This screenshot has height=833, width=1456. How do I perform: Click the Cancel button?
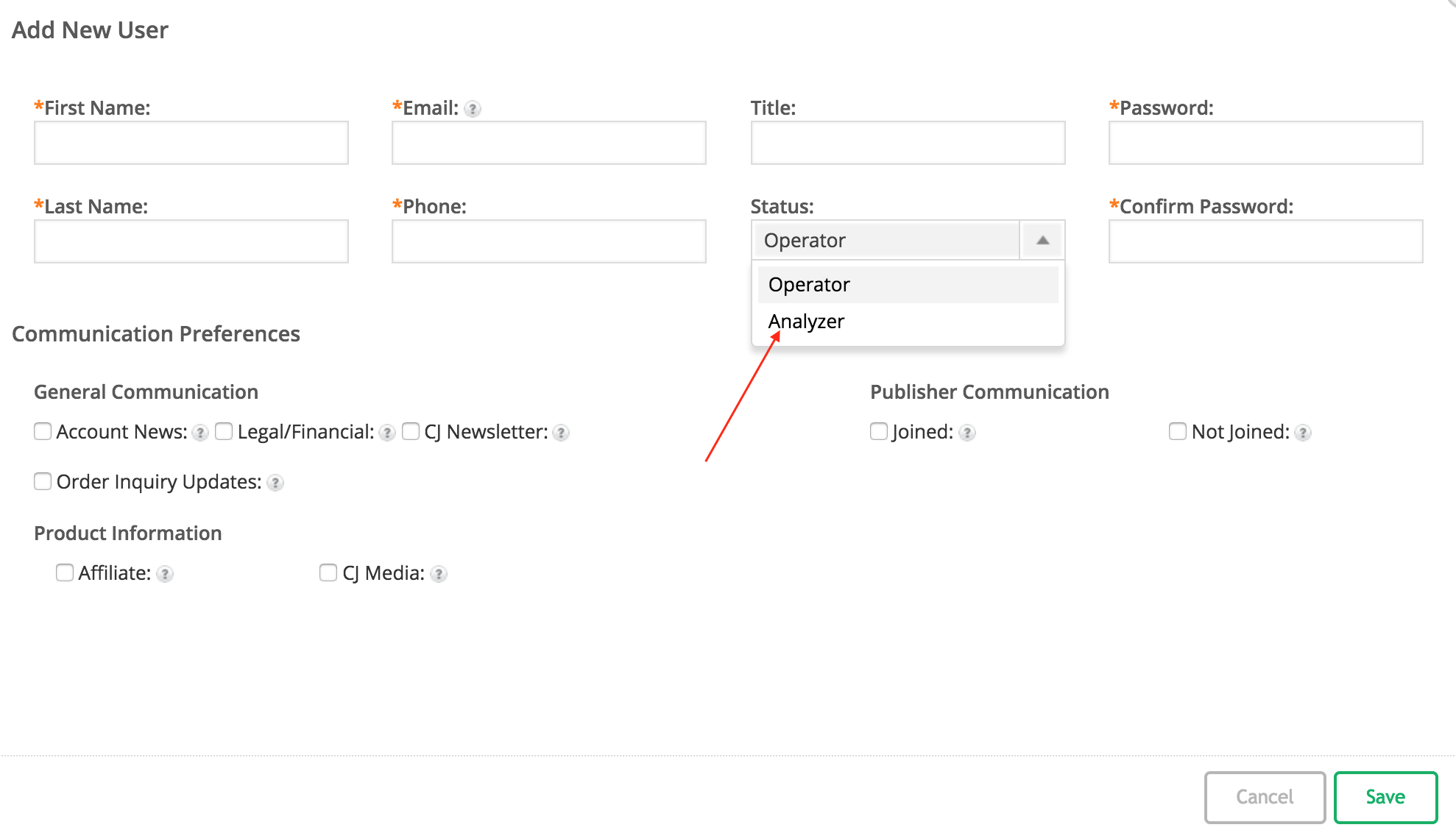[1265, 797]
